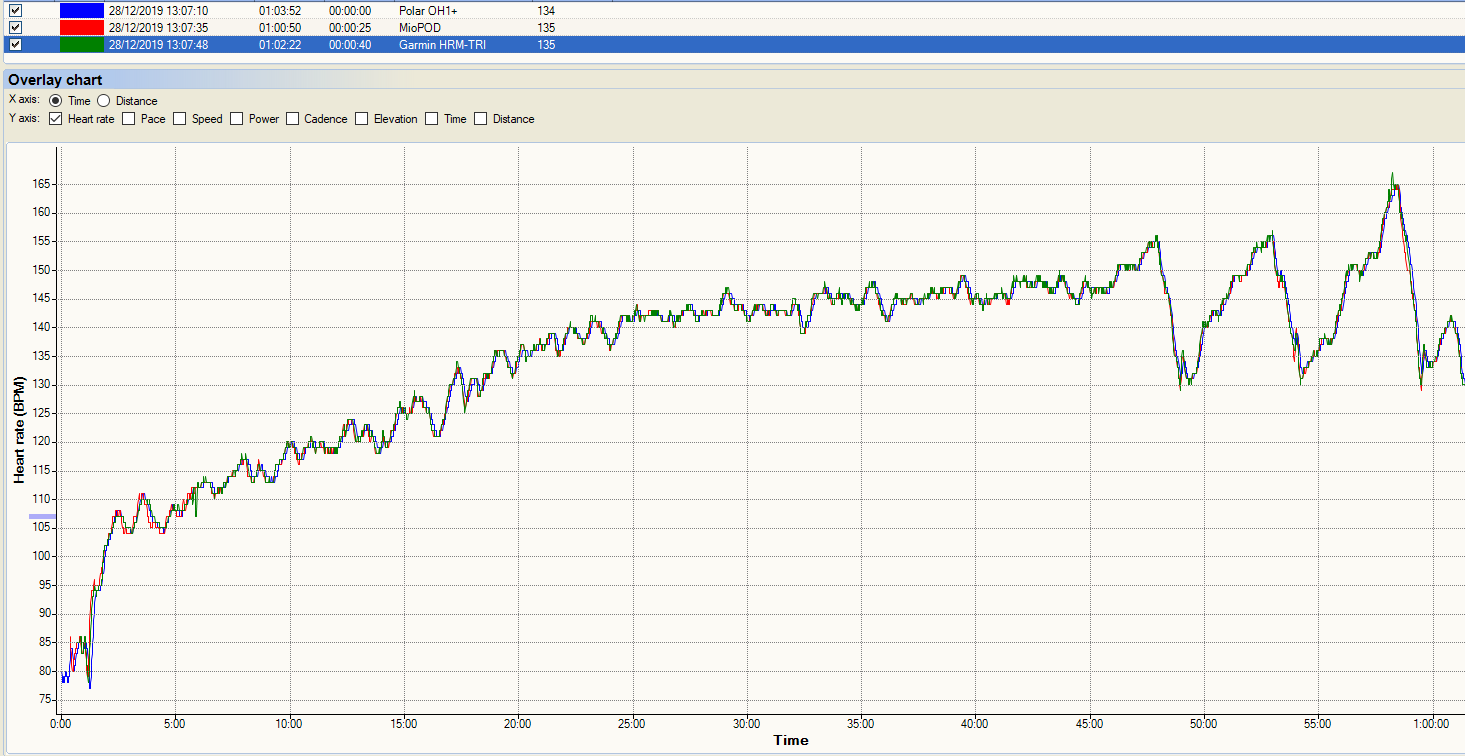Enable the Power checkbox
This screenshot has height=756, width=1465.
tap(237, 119)
